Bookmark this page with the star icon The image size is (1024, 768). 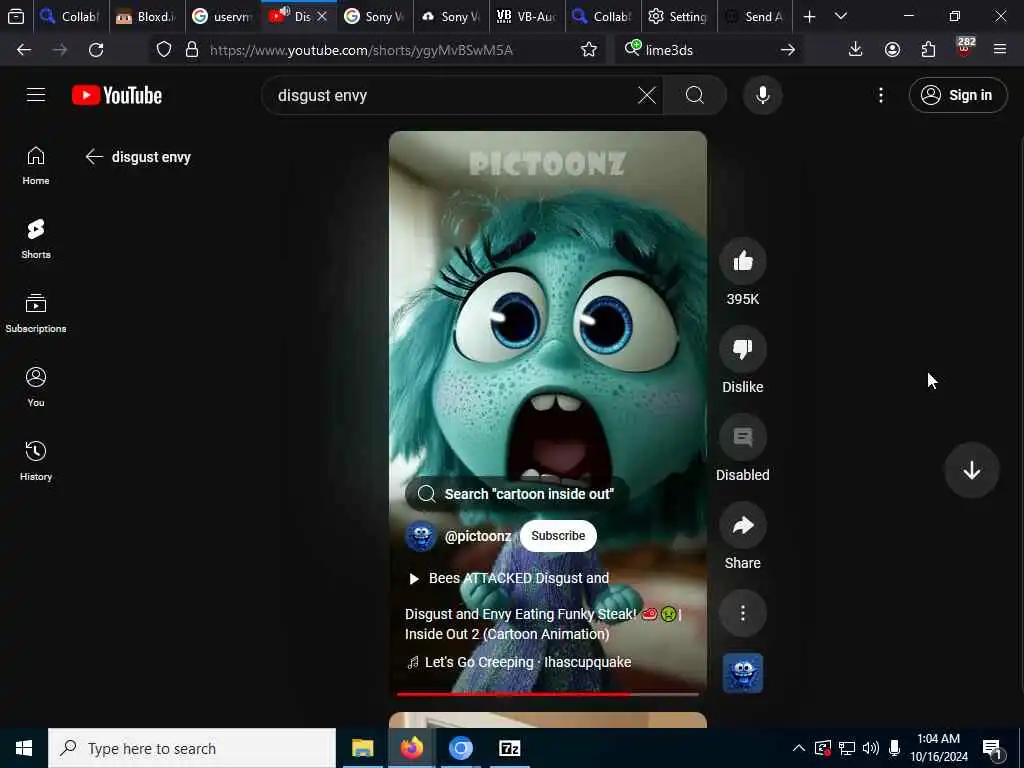588,50
